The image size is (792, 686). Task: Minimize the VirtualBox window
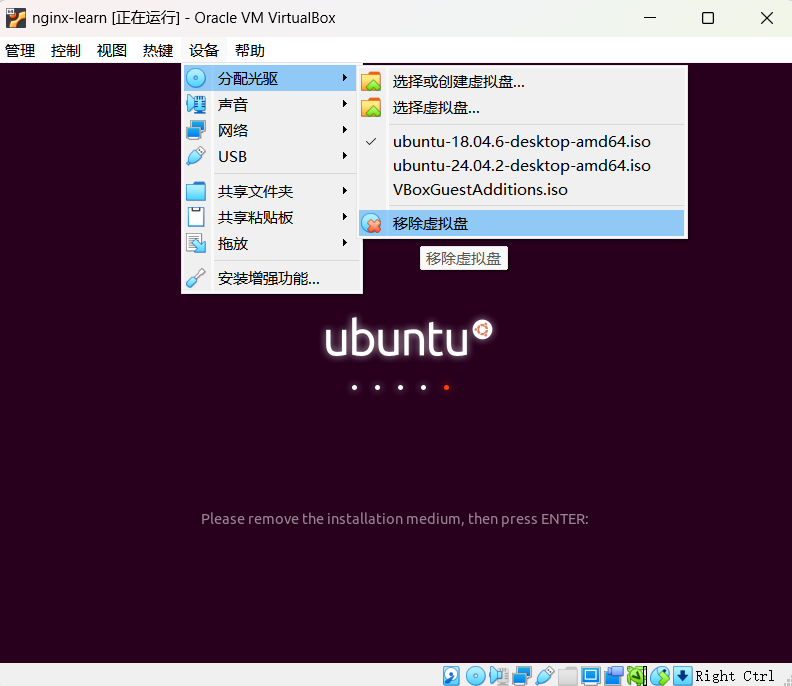point(650,18)
